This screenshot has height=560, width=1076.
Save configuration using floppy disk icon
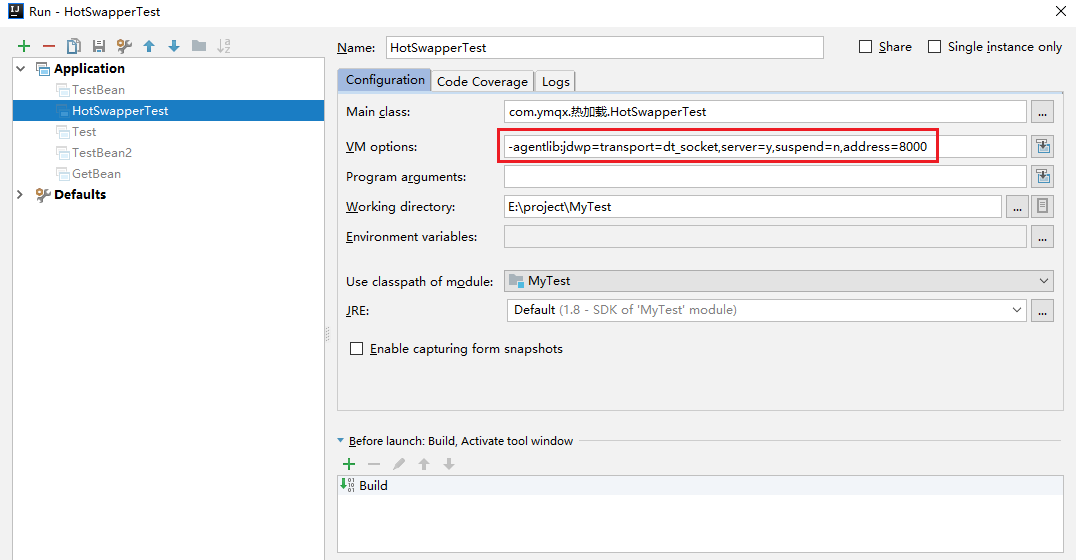tap(99, 46)
